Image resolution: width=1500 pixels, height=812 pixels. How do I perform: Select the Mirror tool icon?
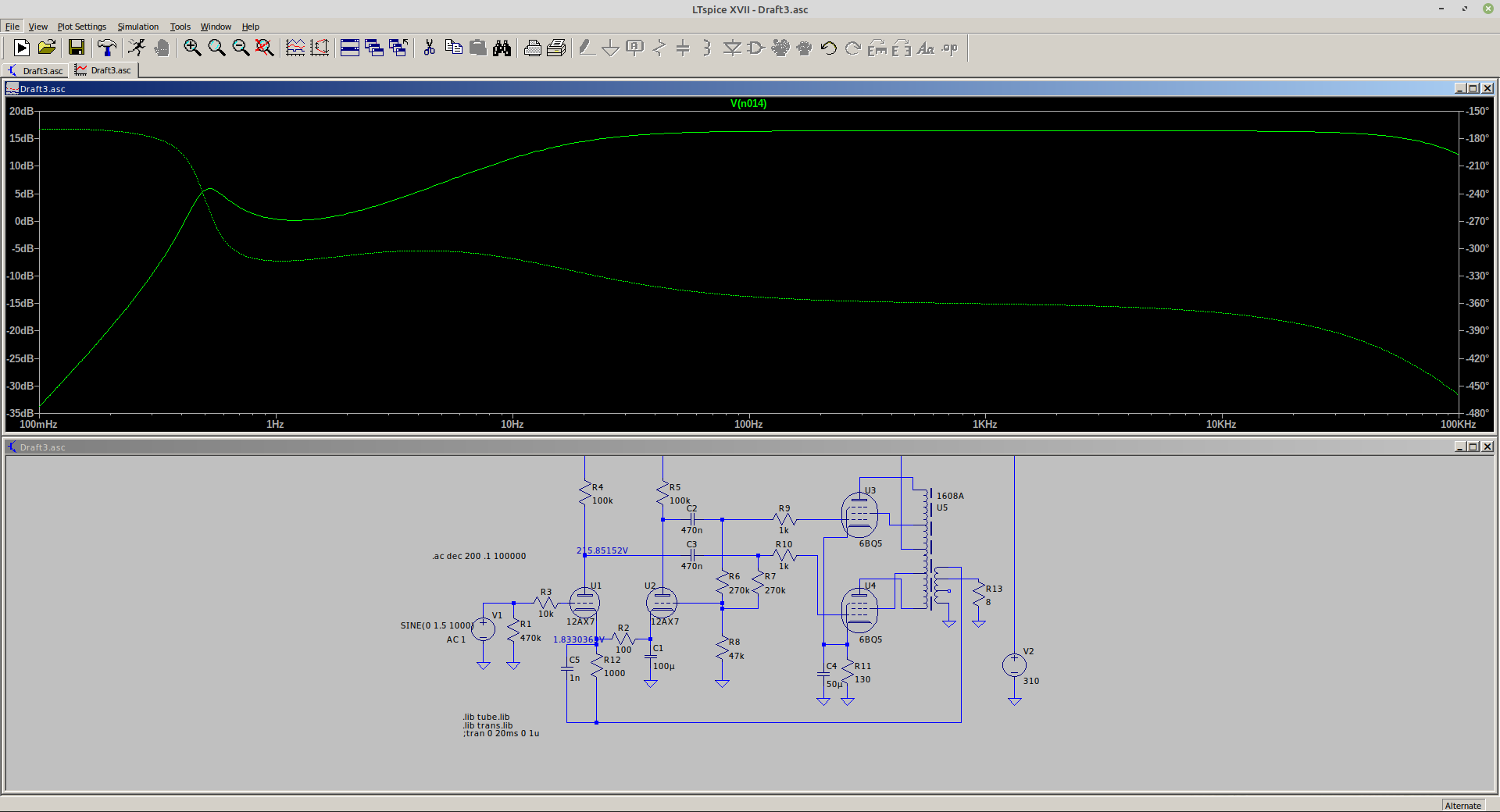tap(901, 48)
